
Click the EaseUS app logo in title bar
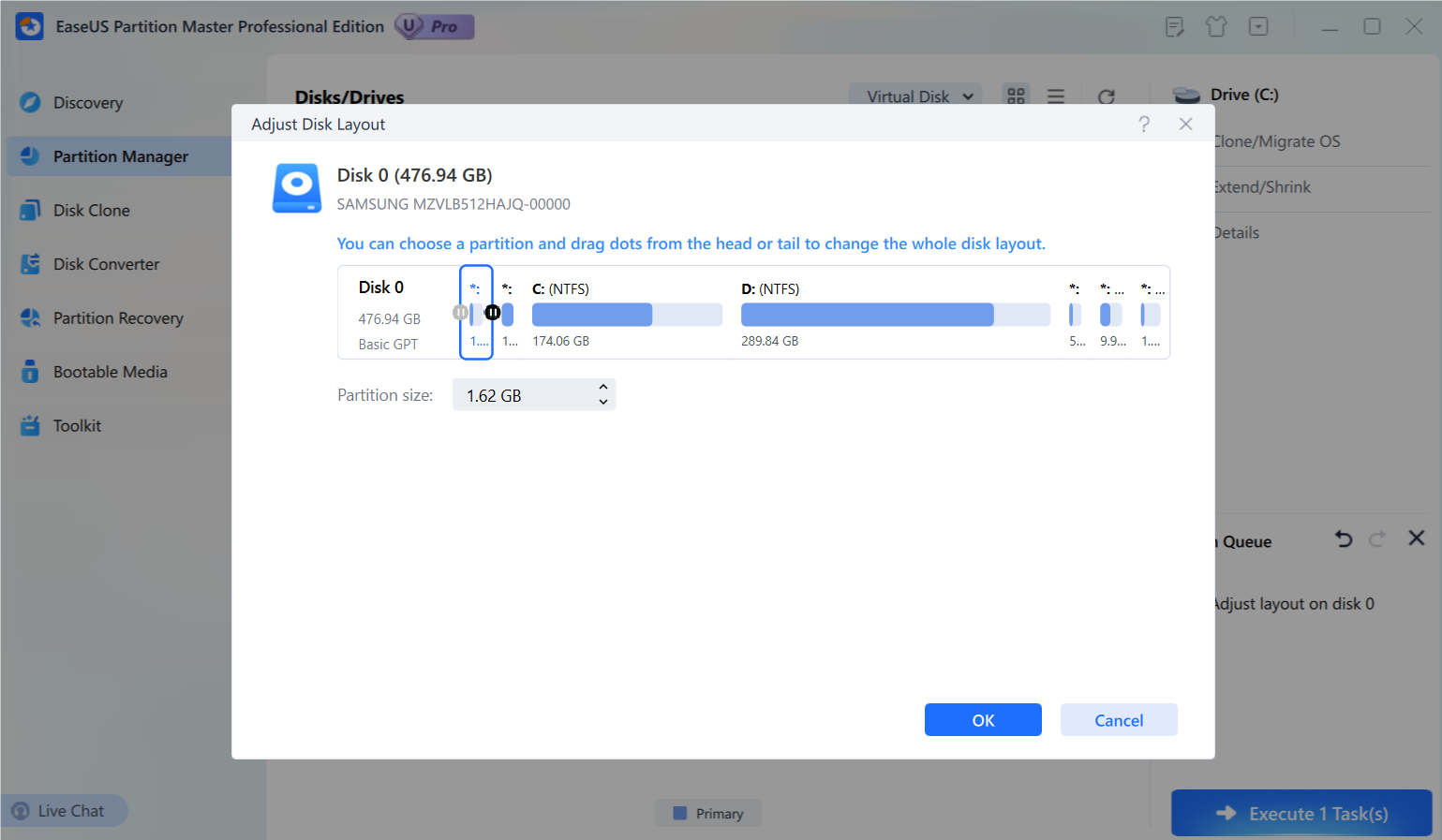[x=30, y=26]
